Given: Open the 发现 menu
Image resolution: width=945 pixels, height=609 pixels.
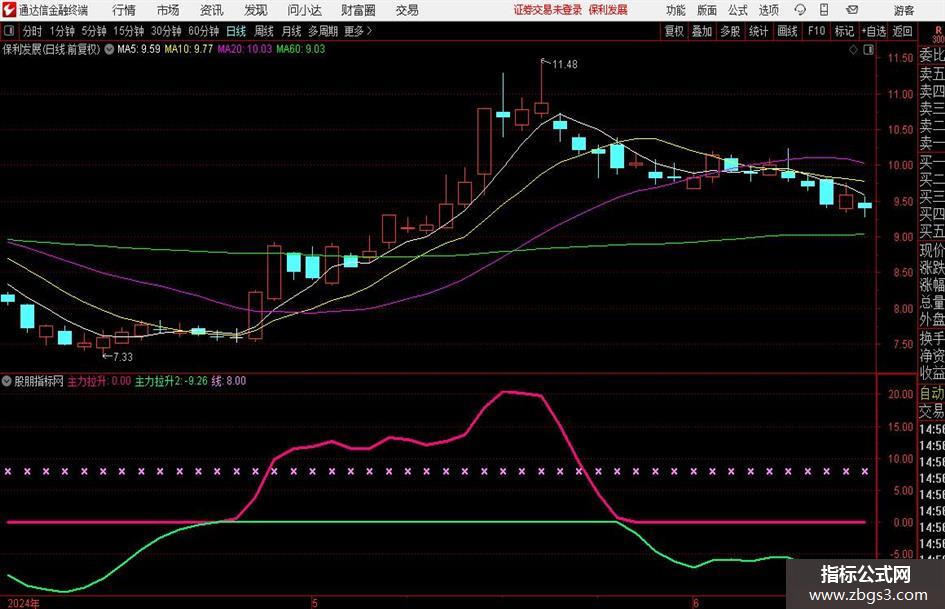Looking at the screenshot, I should 256,10.
